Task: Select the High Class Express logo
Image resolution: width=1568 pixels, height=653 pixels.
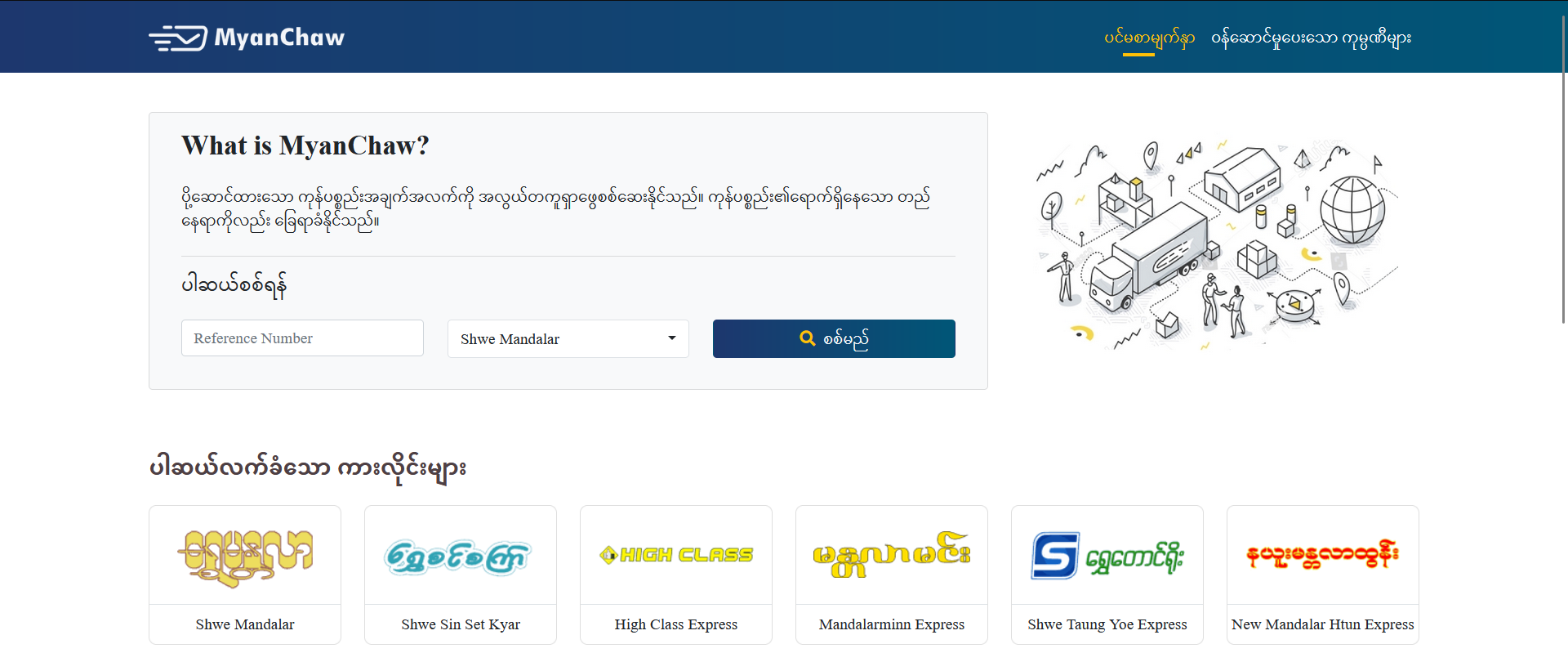Action: pos(676,556)
